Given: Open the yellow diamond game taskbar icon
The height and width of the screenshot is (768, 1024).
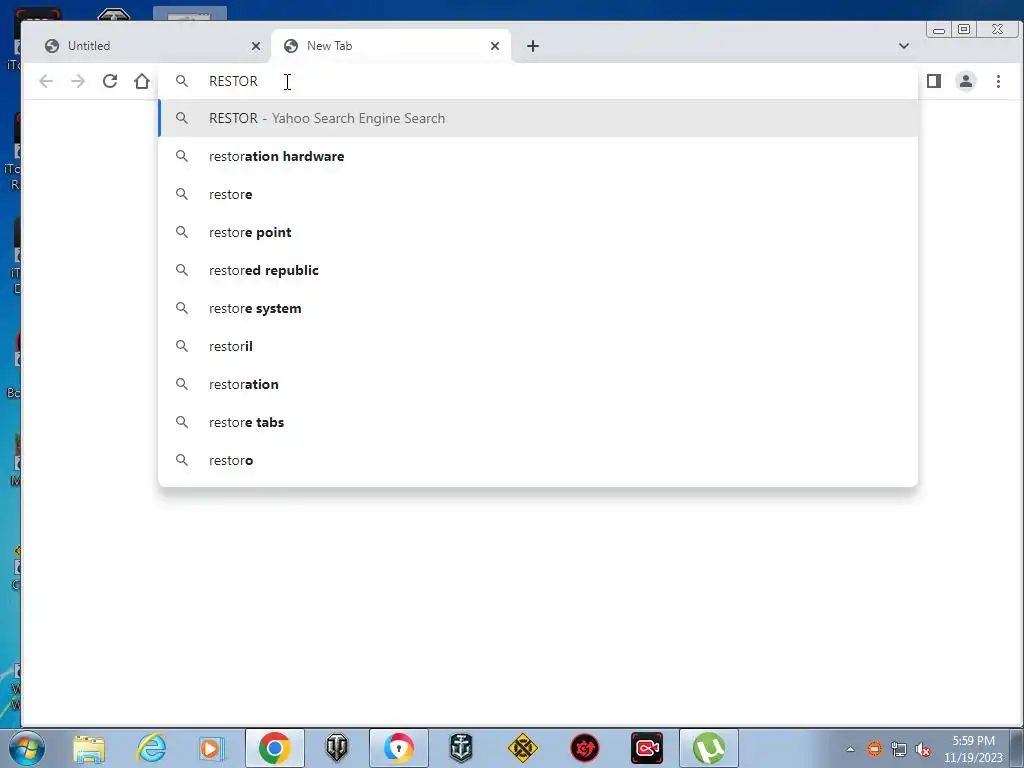Looking at the screenshot, I should 522,748.
